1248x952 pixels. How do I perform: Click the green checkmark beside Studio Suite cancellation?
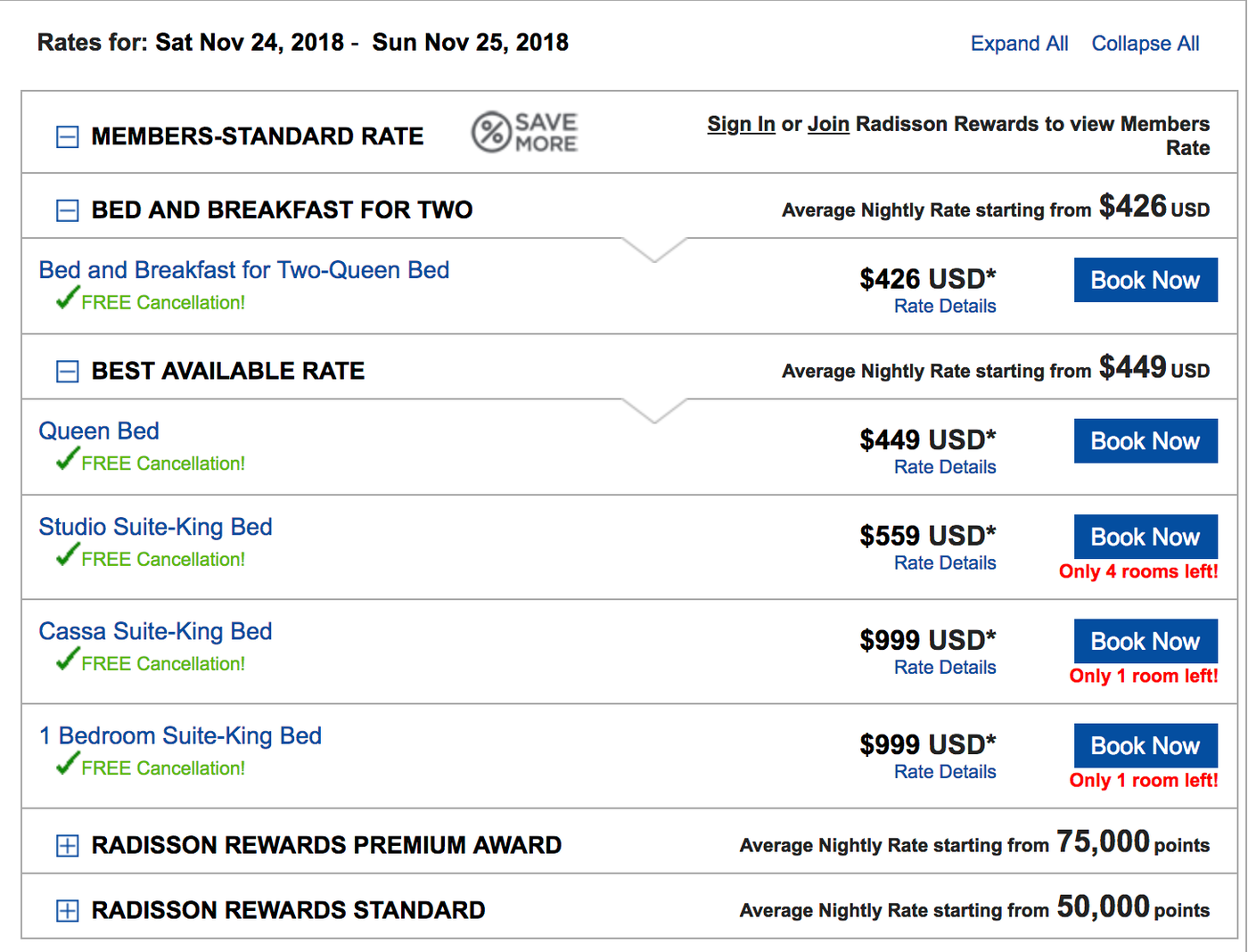tap(63, 554)
